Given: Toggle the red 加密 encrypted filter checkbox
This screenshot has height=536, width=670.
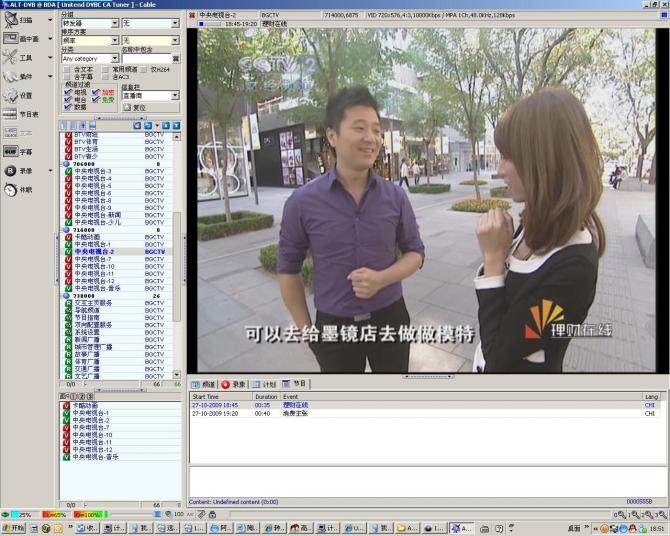Looking at the screenshot, I should pyautogui.click(x=95, y=92).
